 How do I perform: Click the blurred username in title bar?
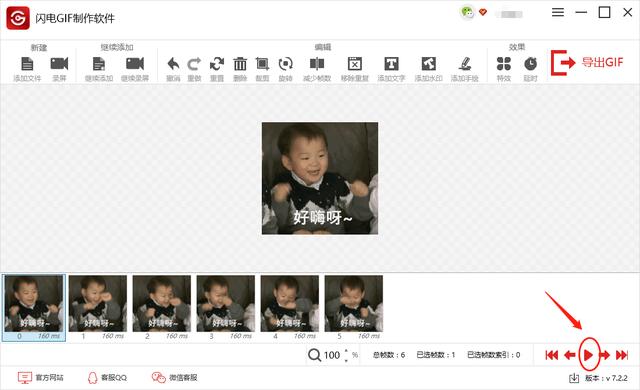click(509, 14)
